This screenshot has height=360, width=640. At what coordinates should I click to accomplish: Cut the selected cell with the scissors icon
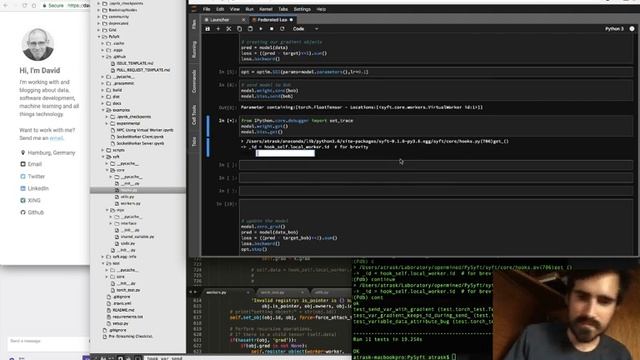coord(229,29)
